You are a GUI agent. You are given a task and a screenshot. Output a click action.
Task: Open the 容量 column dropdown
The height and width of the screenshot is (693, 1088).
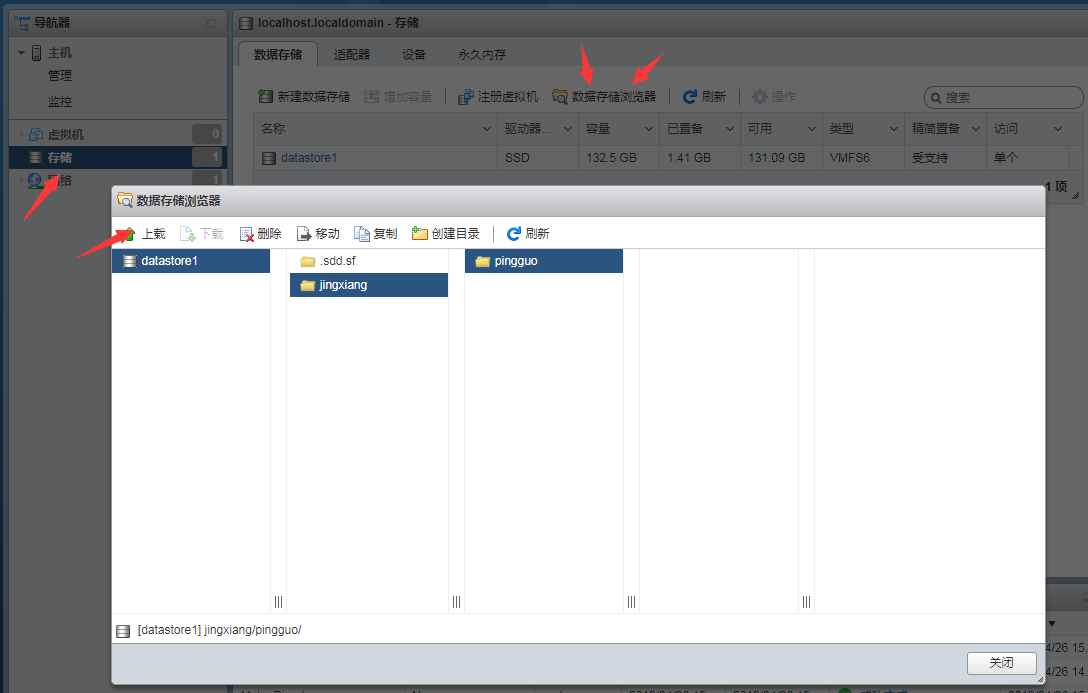[649, 129]
